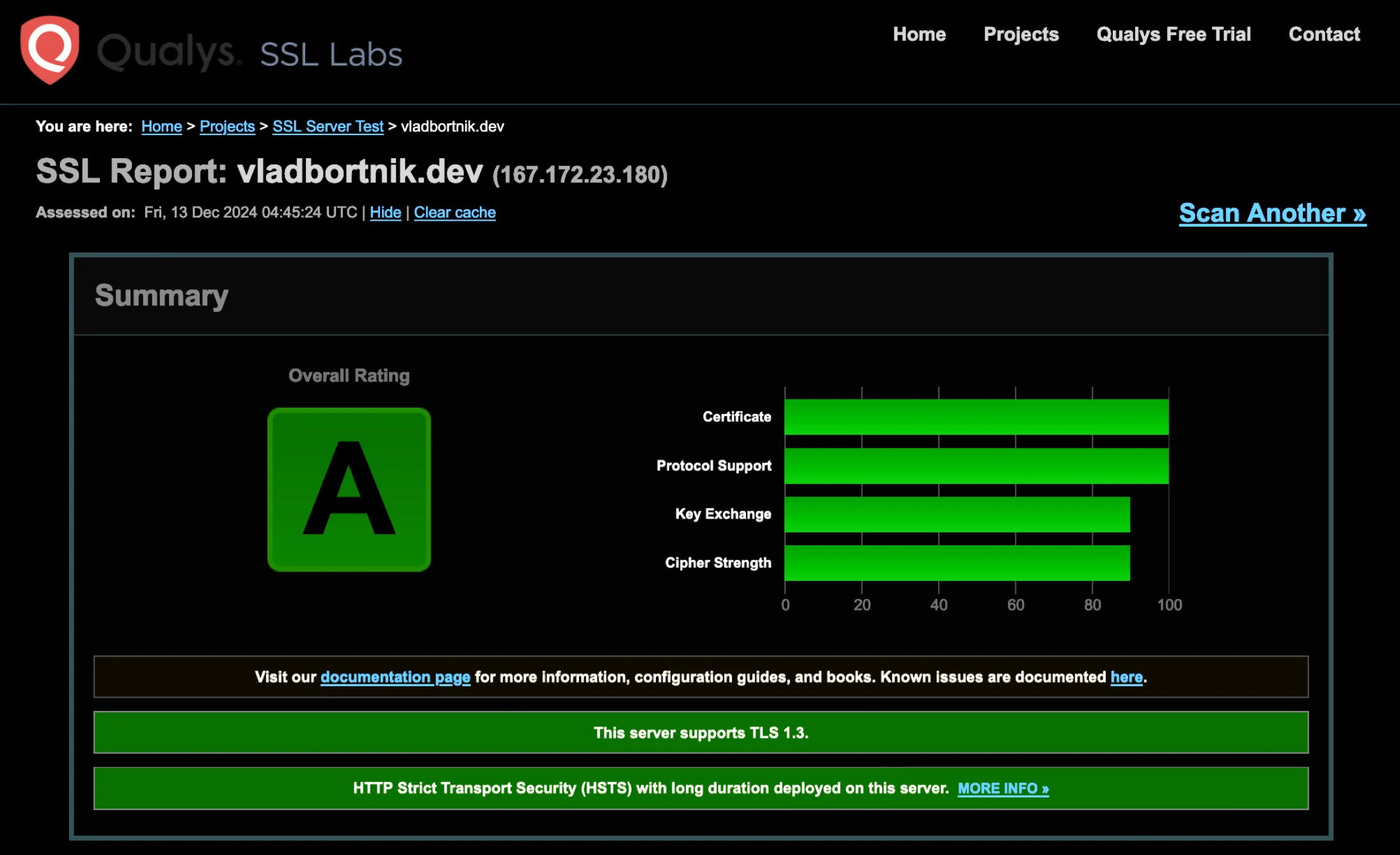
Task: Open the documentation page link
Action: (395, 677)
